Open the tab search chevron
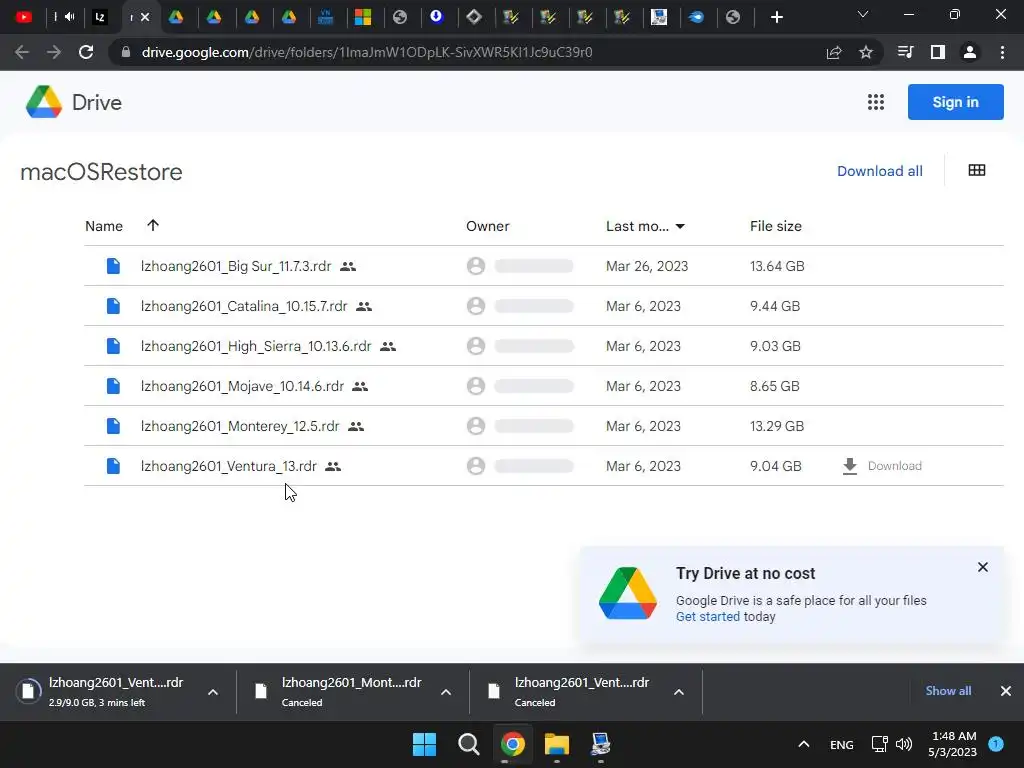 coord(863,14)
